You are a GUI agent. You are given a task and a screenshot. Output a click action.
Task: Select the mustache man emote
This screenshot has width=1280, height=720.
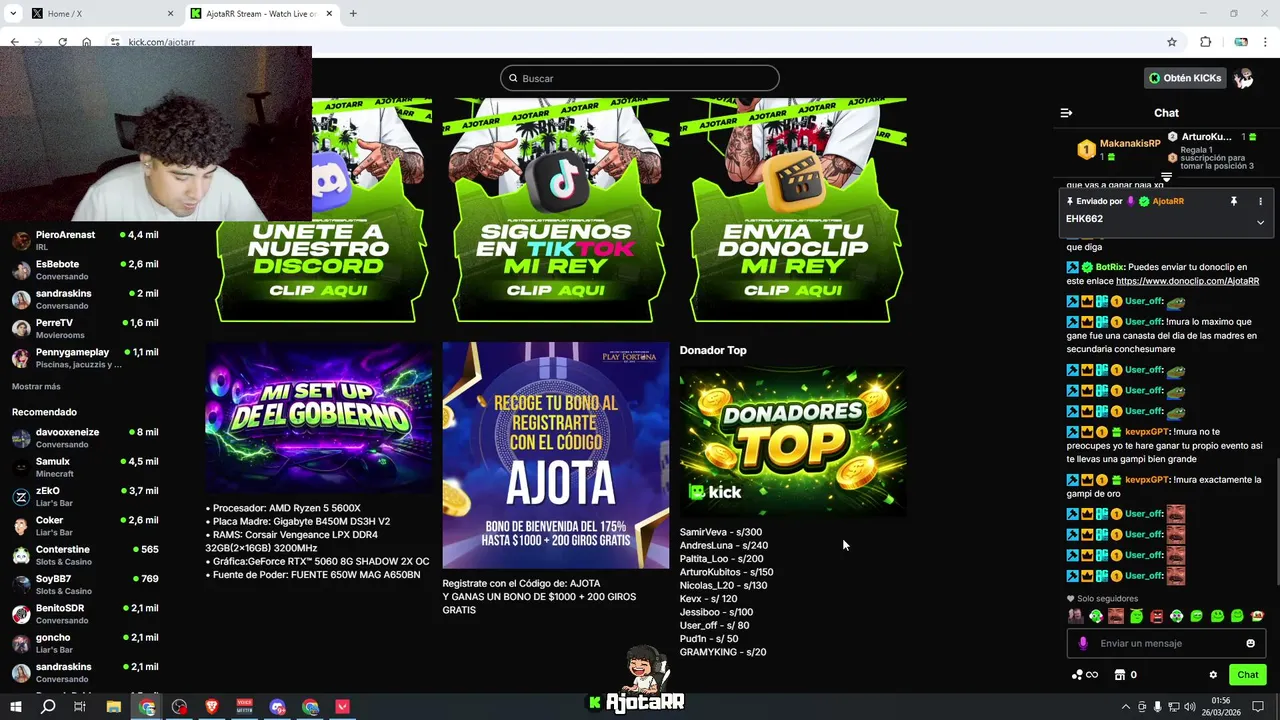point(1116,616)
